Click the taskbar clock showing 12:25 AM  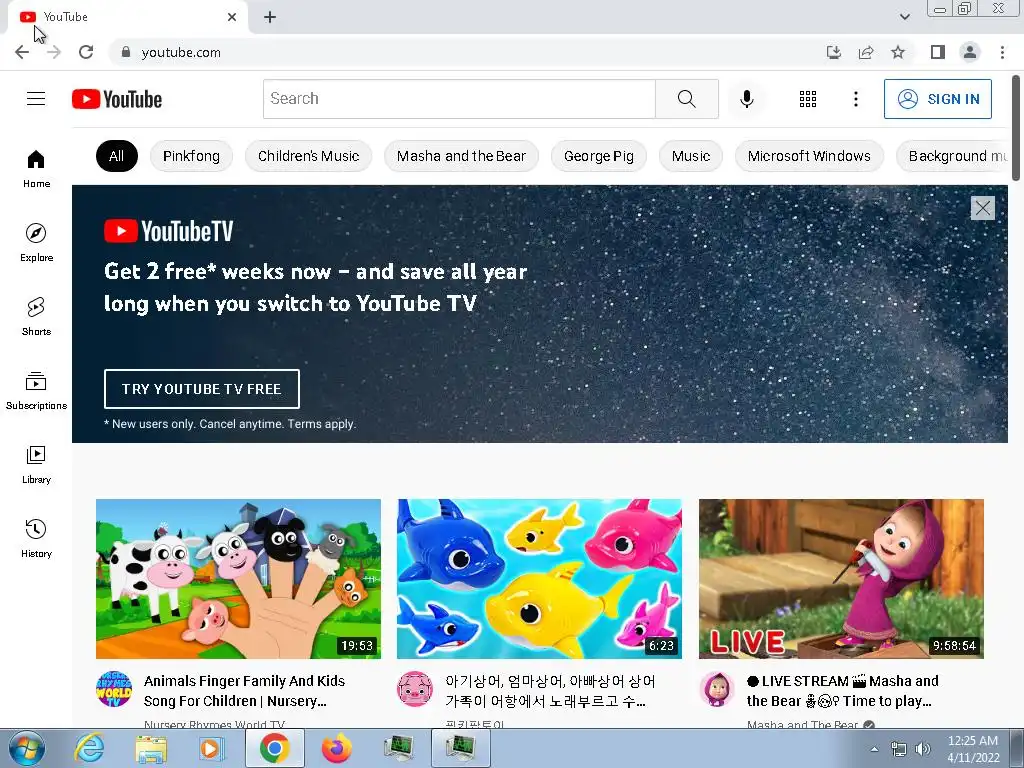pyautogui.click(x=973, y=748)
